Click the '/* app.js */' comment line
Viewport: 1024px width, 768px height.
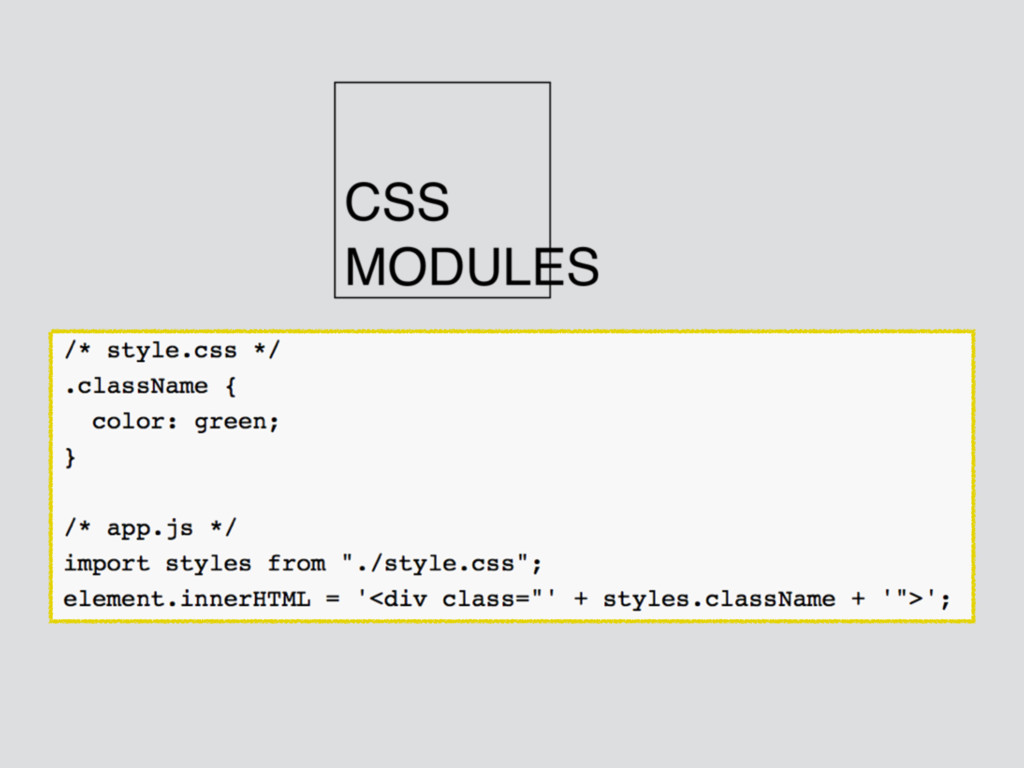pyautogui.click(x=150, y=528)
